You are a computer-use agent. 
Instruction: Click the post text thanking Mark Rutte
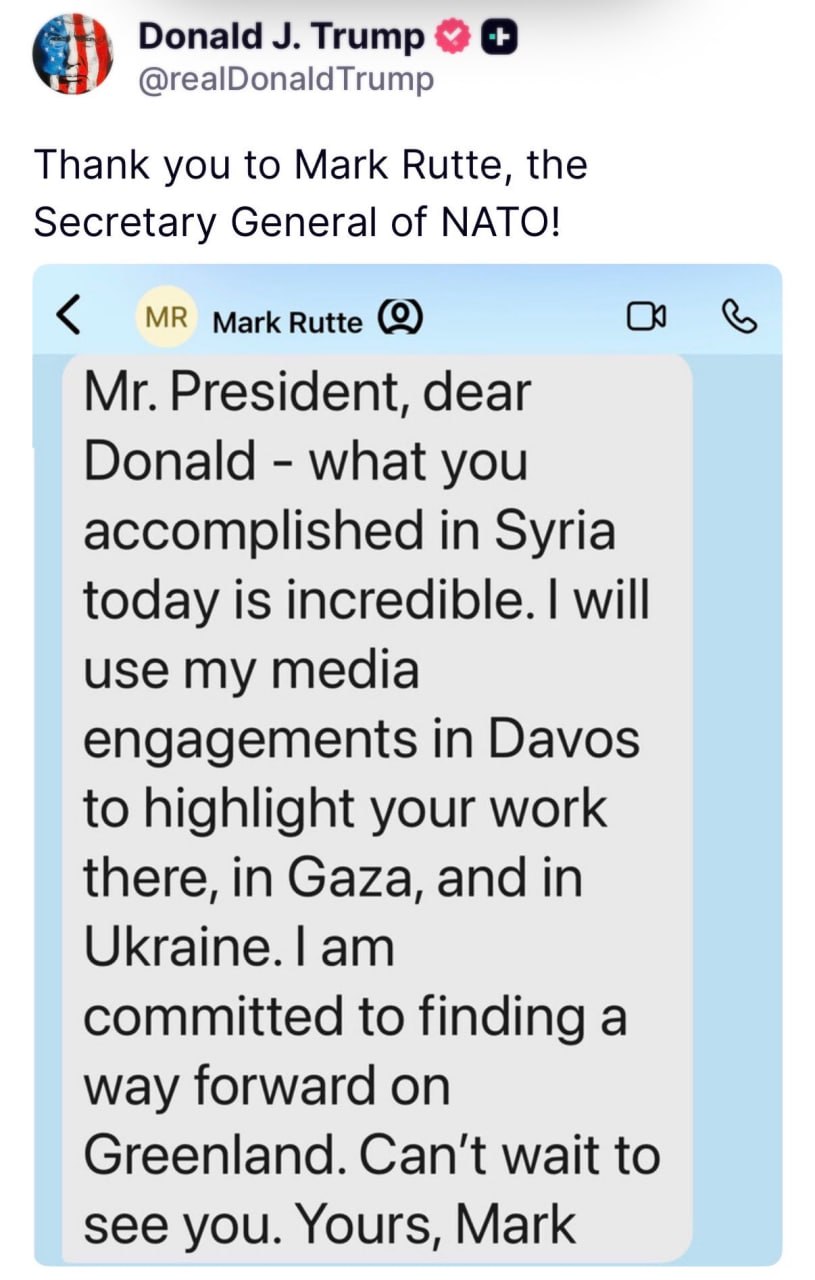310,193
